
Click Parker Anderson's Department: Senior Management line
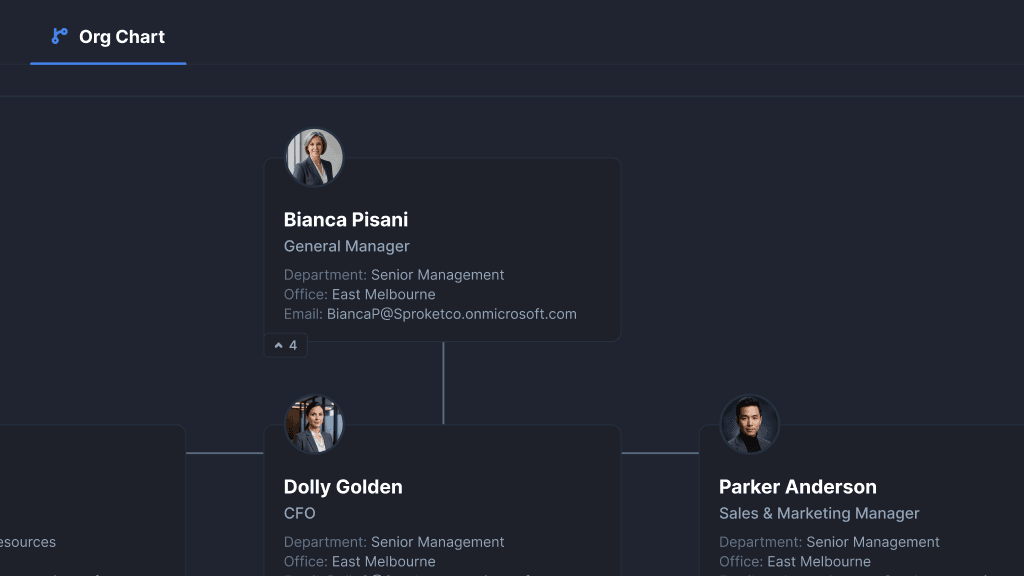pos(829,542)
